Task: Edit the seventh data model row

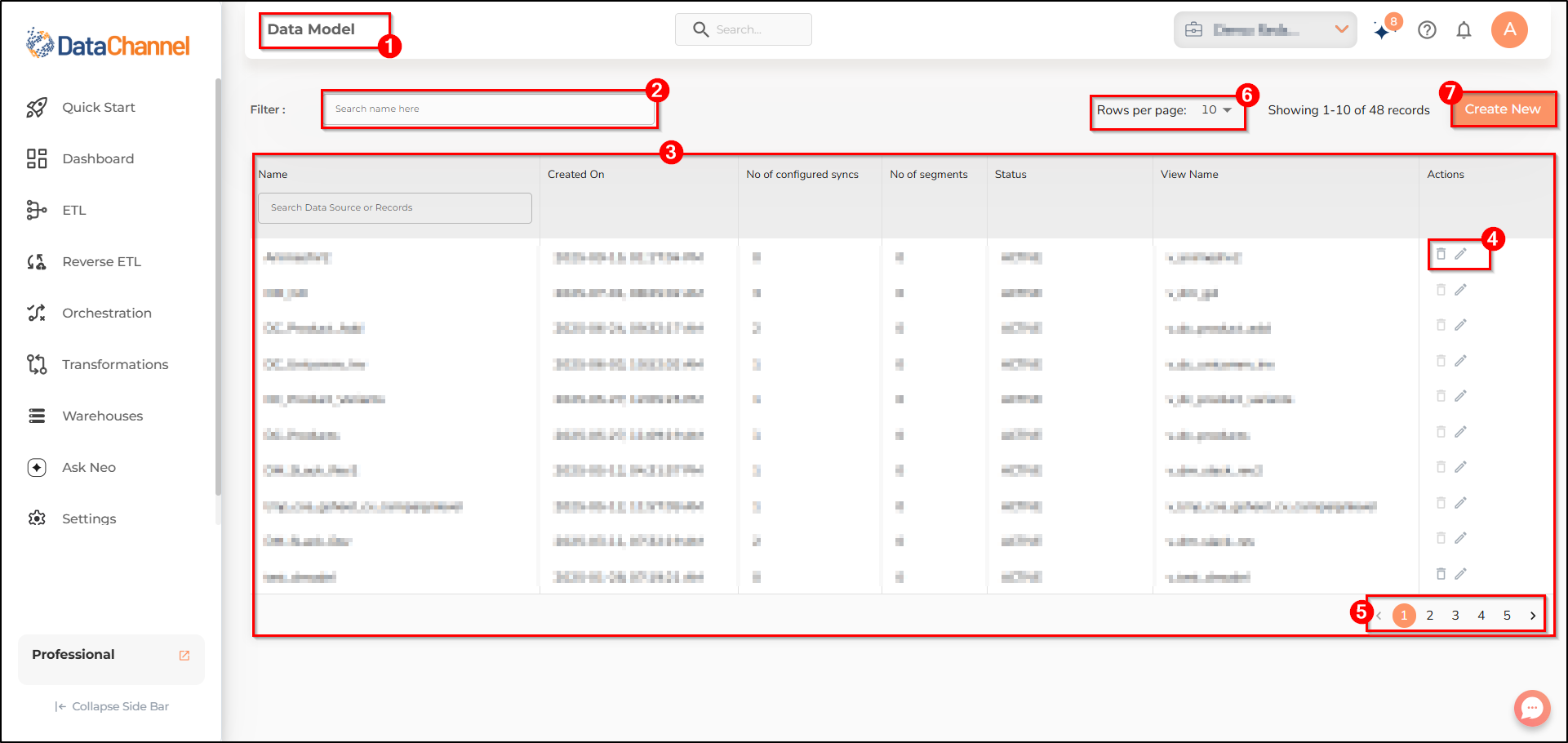Action: click(1461, 467)
